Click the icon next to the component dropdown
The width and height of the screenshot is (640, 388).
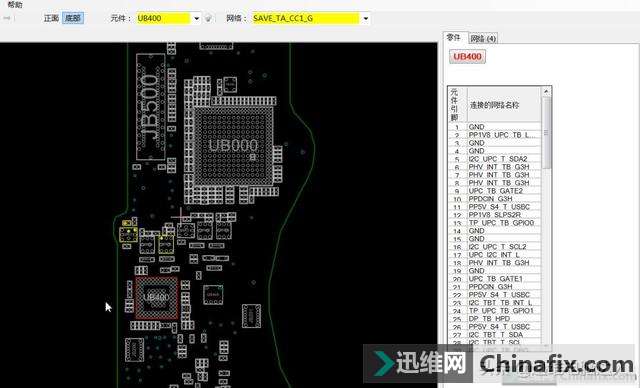pos(208,18)
